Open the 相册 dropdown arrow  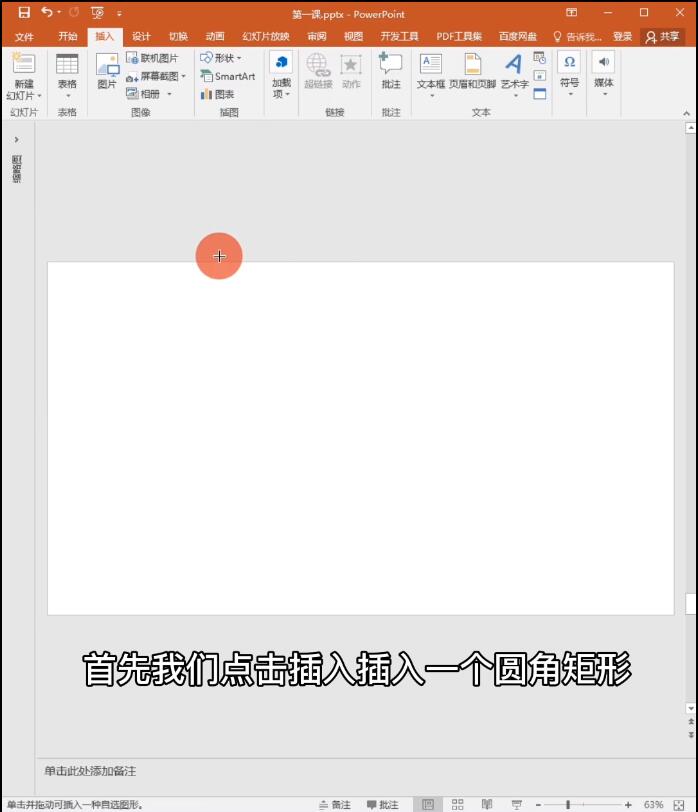(x=169, y=94)
